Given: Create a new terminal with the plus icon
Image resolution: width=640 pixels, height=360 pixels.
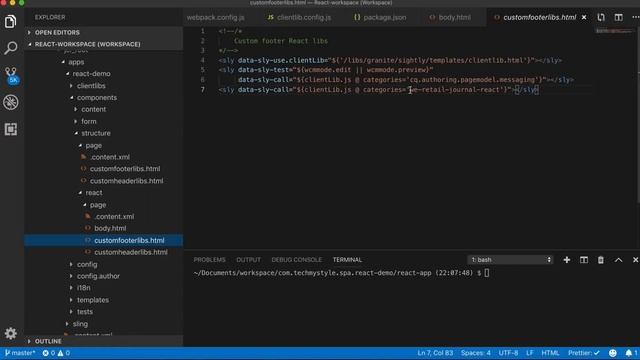Looking at the screenshot, I should point(567,260).
